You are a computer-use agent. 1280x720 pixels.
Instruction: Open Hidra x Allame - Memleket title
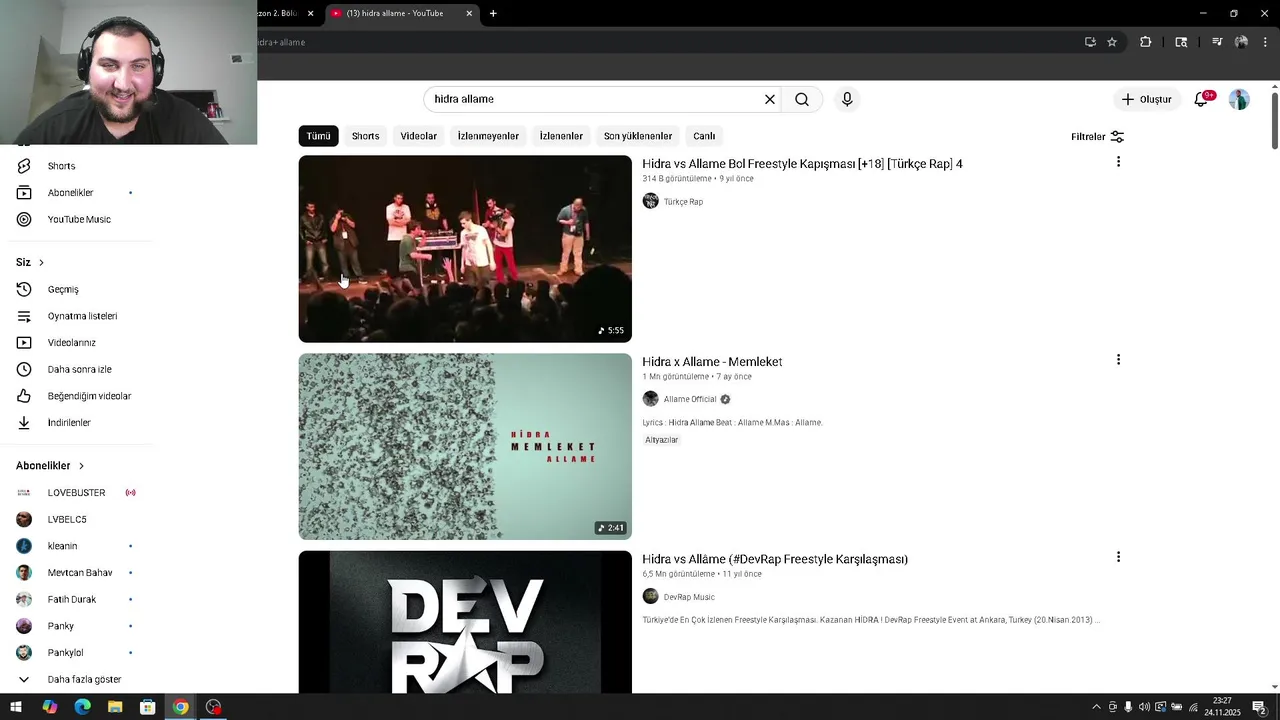(x=712, y=362)
